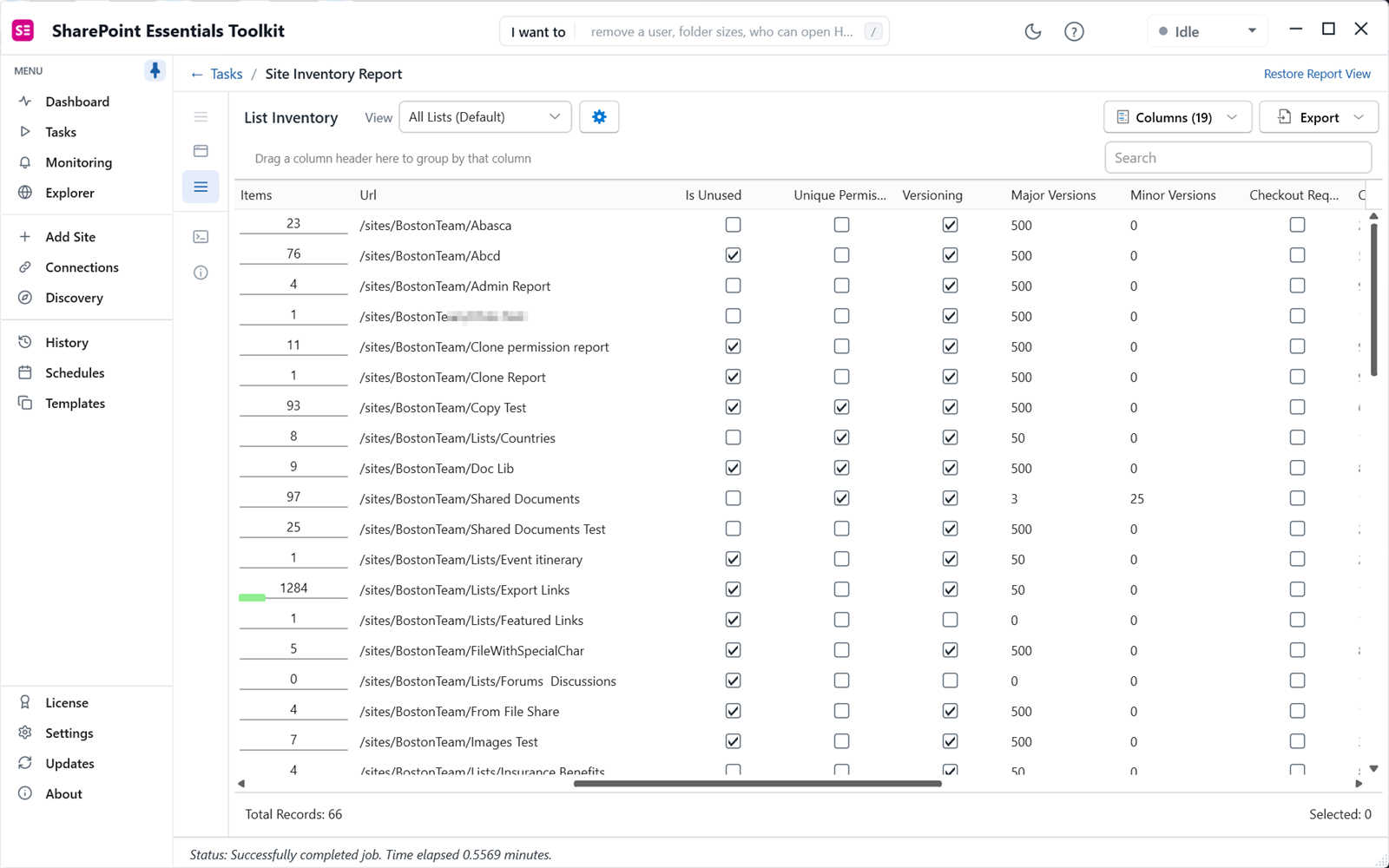Sort by the Url column header
Image resolution: width=1389 pixels, height=868 pixels.
point(368,195)
